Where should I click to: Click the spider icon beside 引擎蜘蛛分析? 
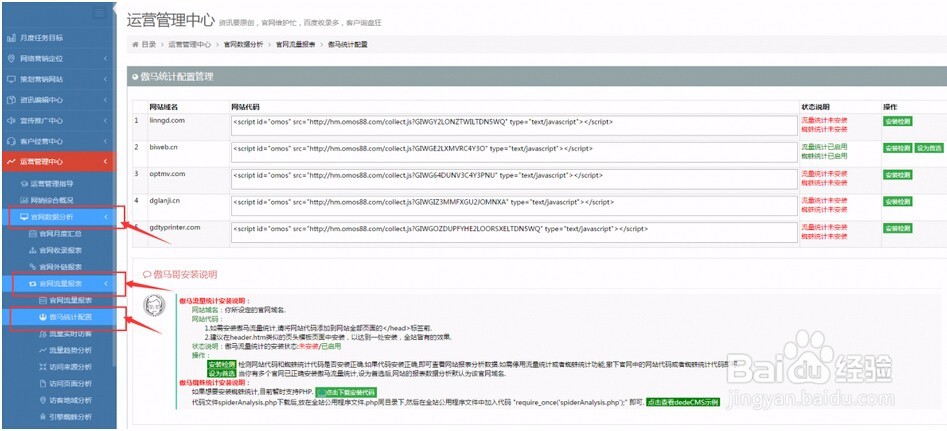click(x=42, y=417)
